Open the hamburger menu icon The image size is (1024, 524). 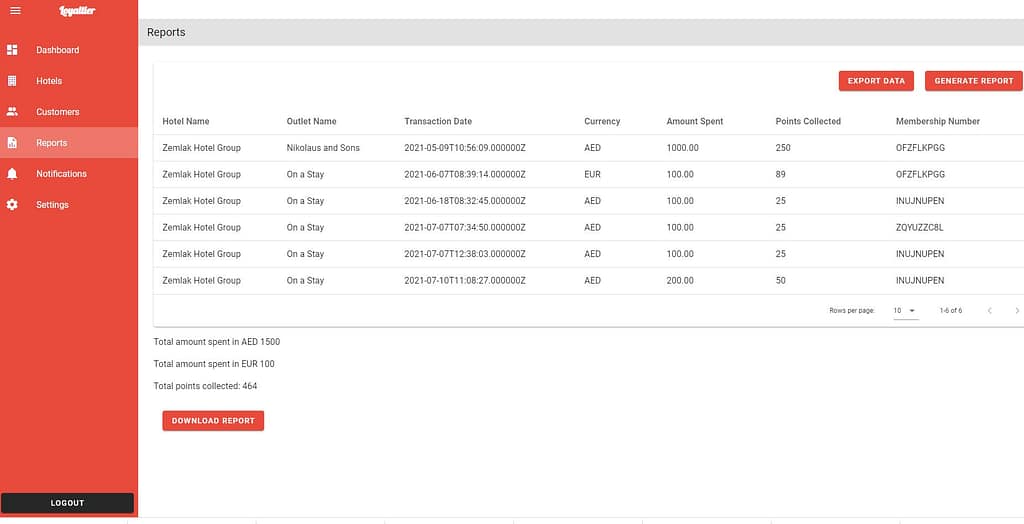[14, 11]
